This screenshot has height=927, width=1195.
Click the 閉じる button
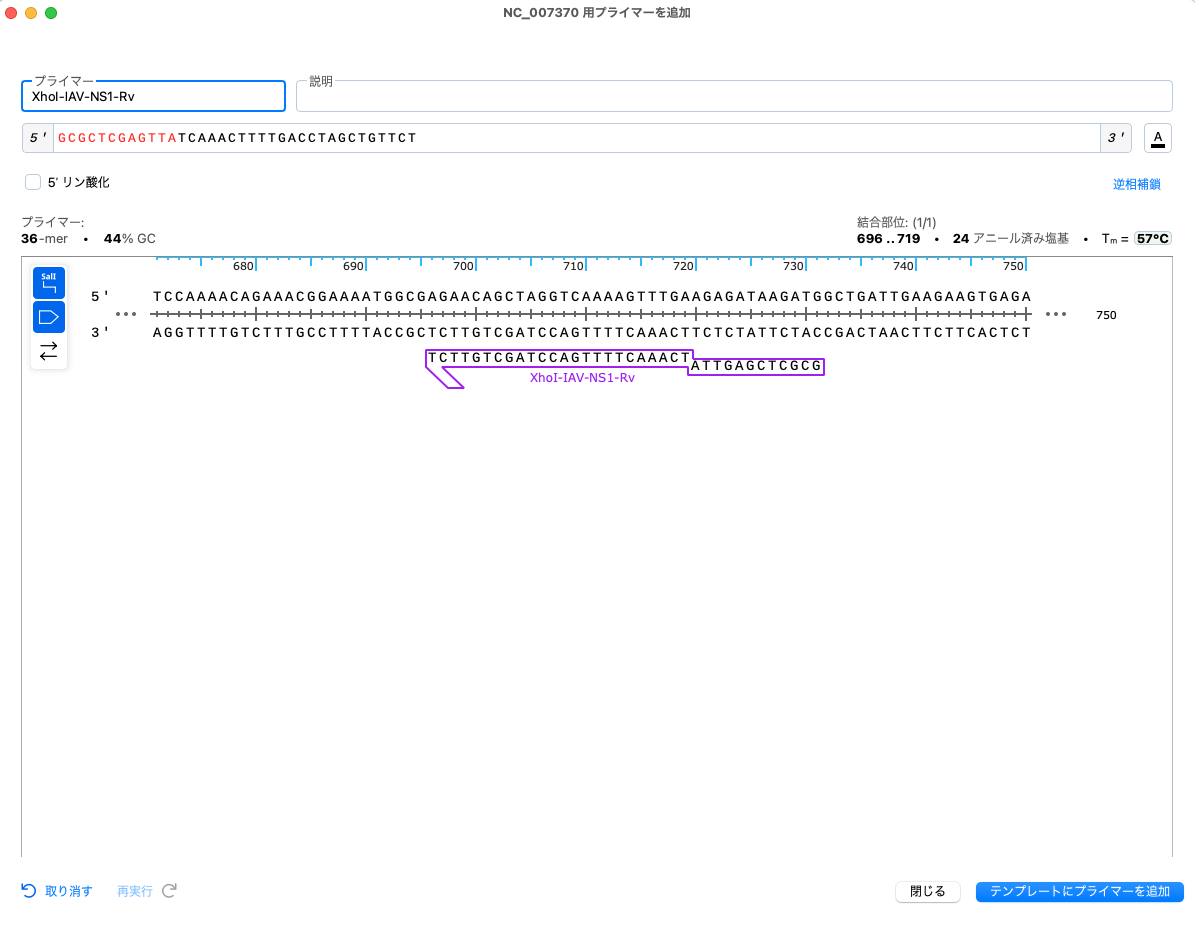coord(927,891)
